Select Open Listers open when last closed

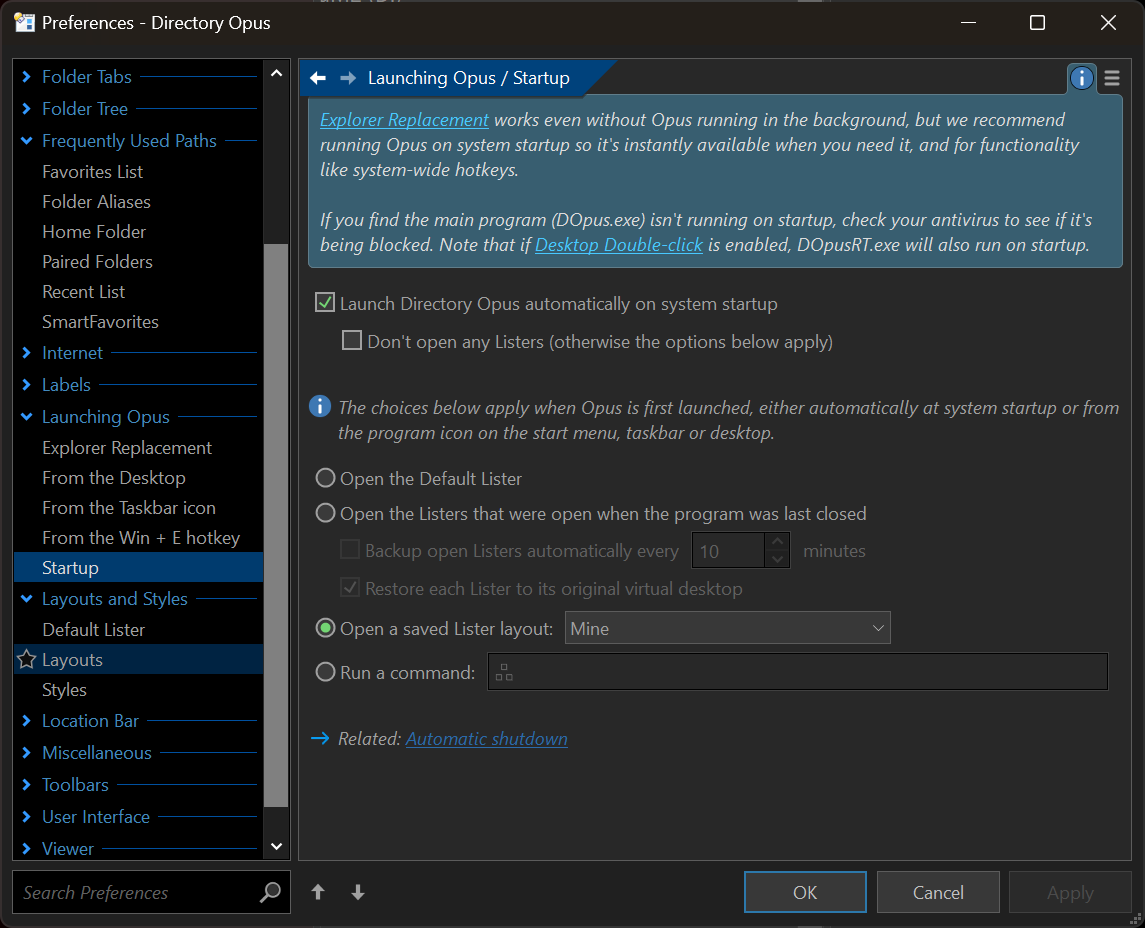[x=326, y=513]
